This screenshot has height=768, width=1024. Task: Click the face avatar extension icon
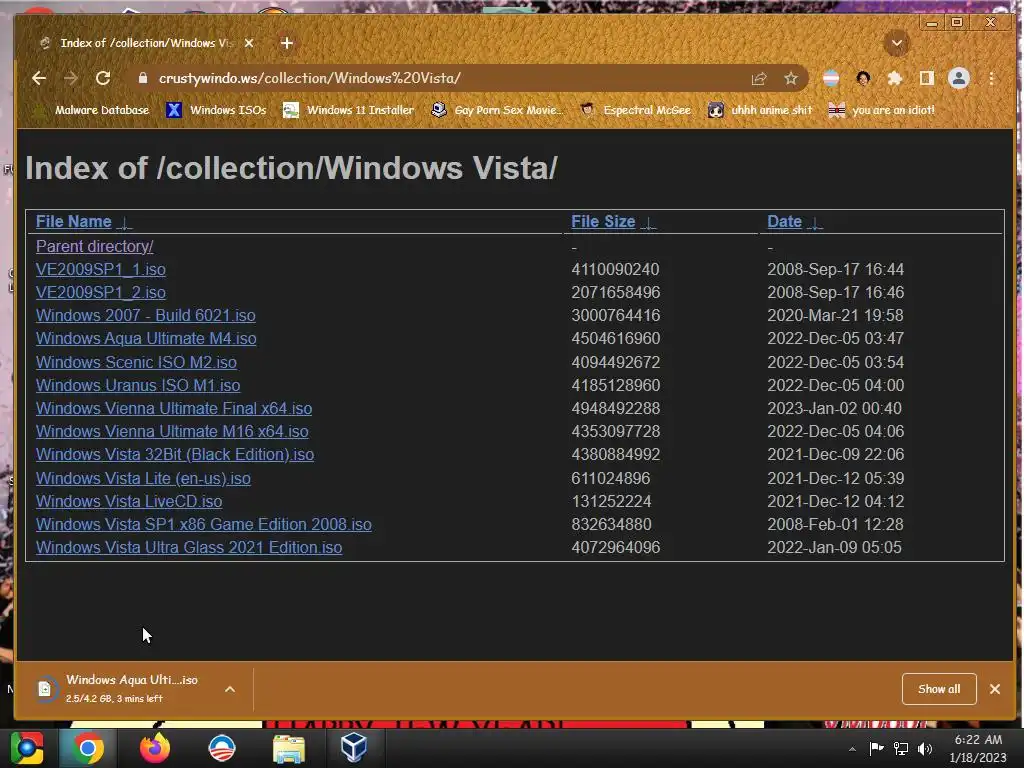pyautogui.click(x=863, y=78)
